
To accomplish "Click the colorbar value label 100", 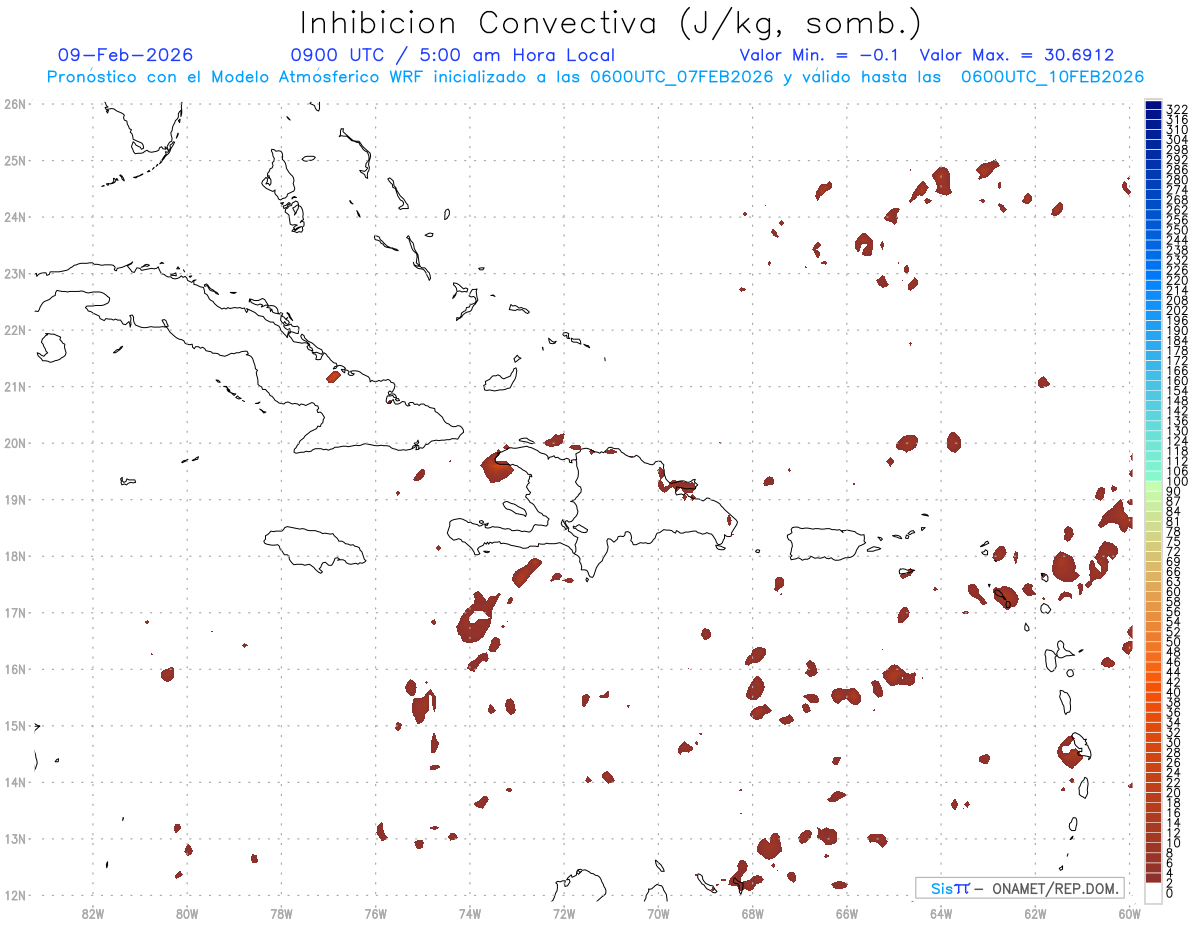I will pos(1177,482).
